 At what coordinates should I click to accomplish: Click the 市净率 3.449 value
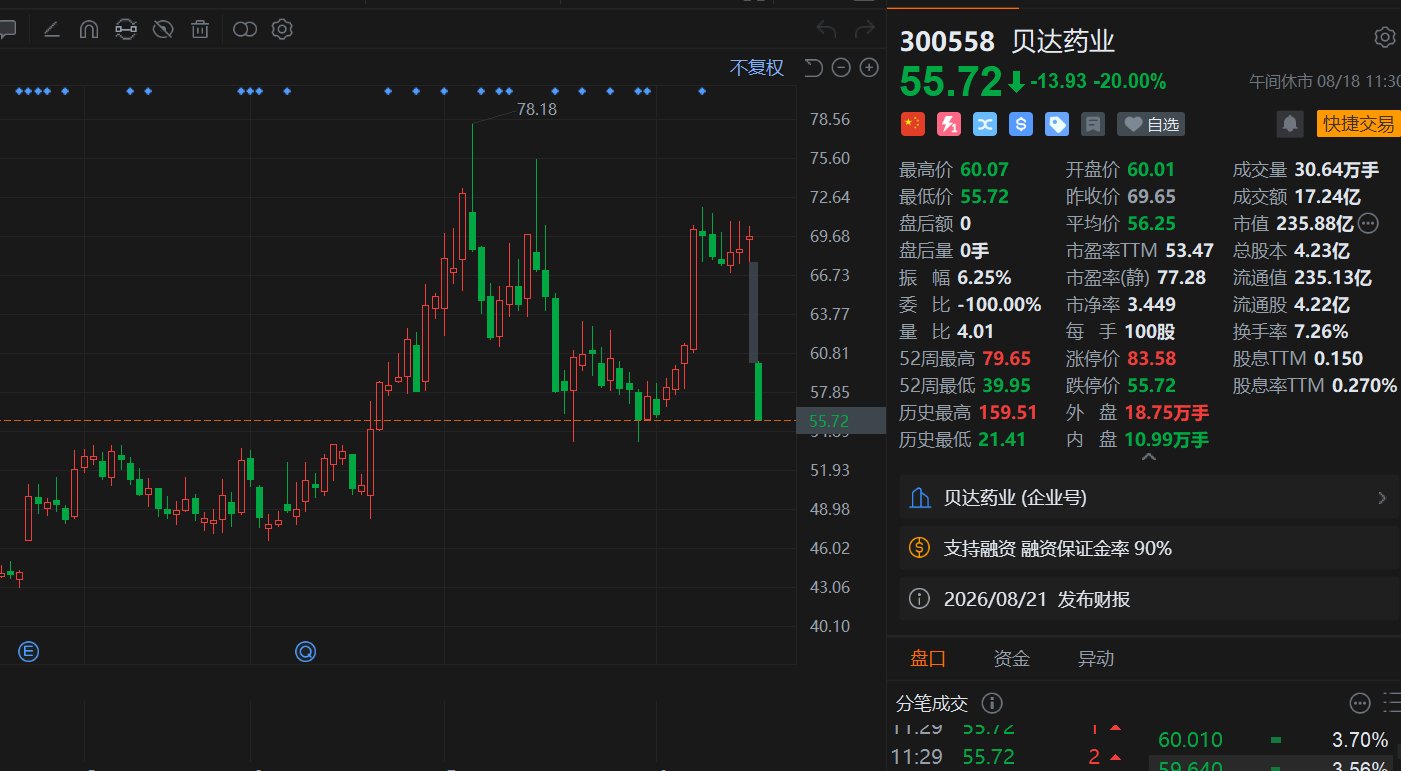pyautogui.click(x=1151, y=304)
